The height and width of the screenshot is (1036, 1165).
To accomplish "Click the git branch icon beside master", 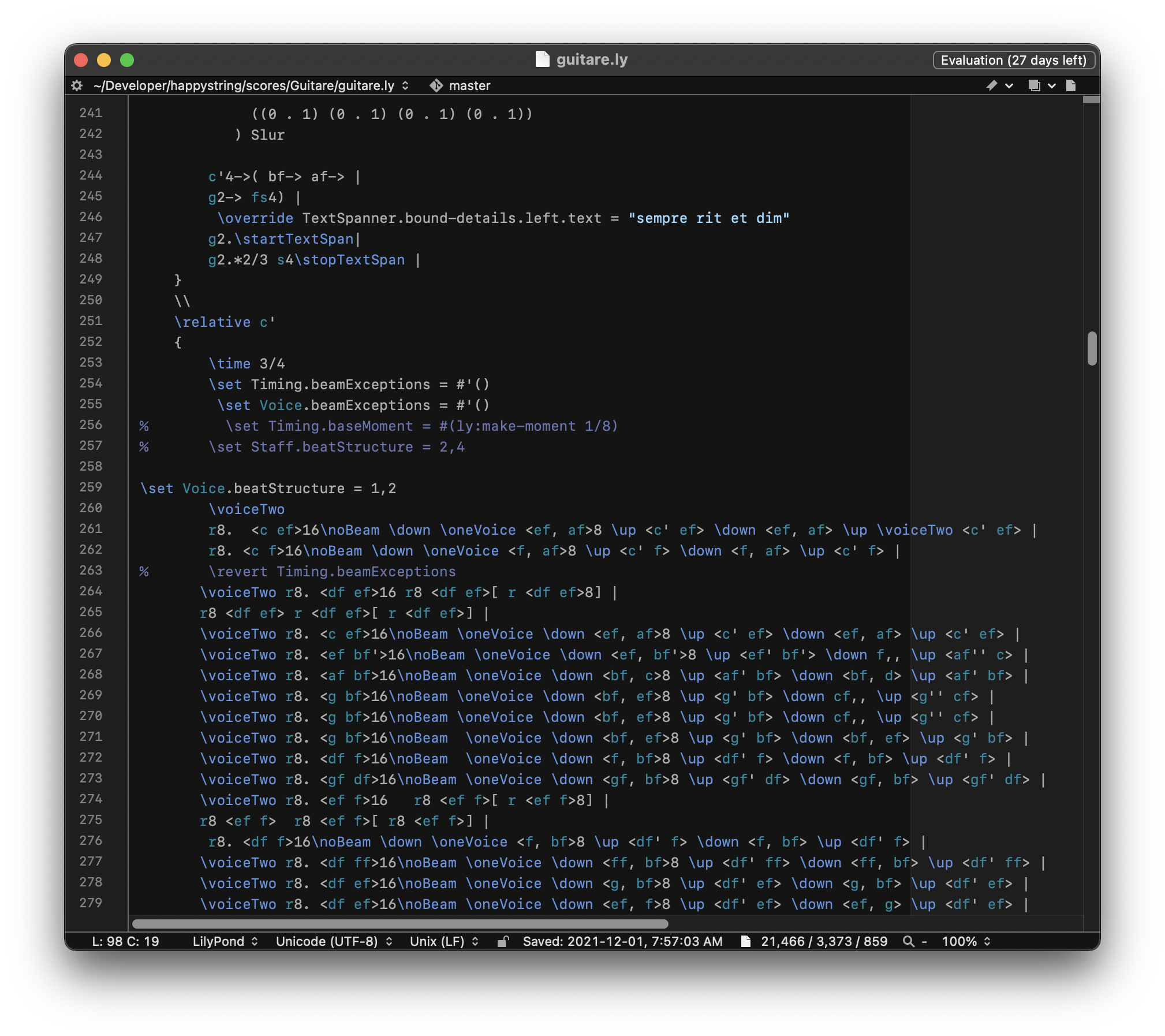I will tap(436, 85).
